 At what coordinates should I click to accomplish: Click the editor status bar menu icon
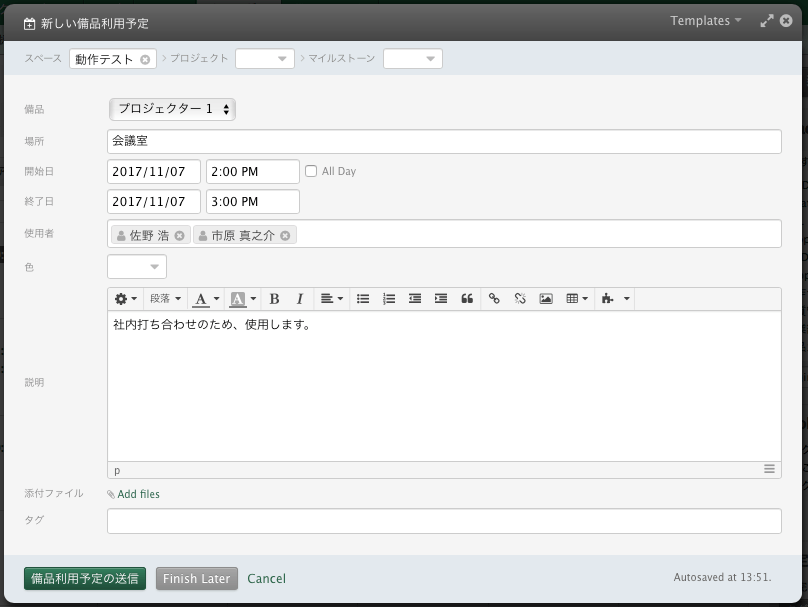(769, 469)
